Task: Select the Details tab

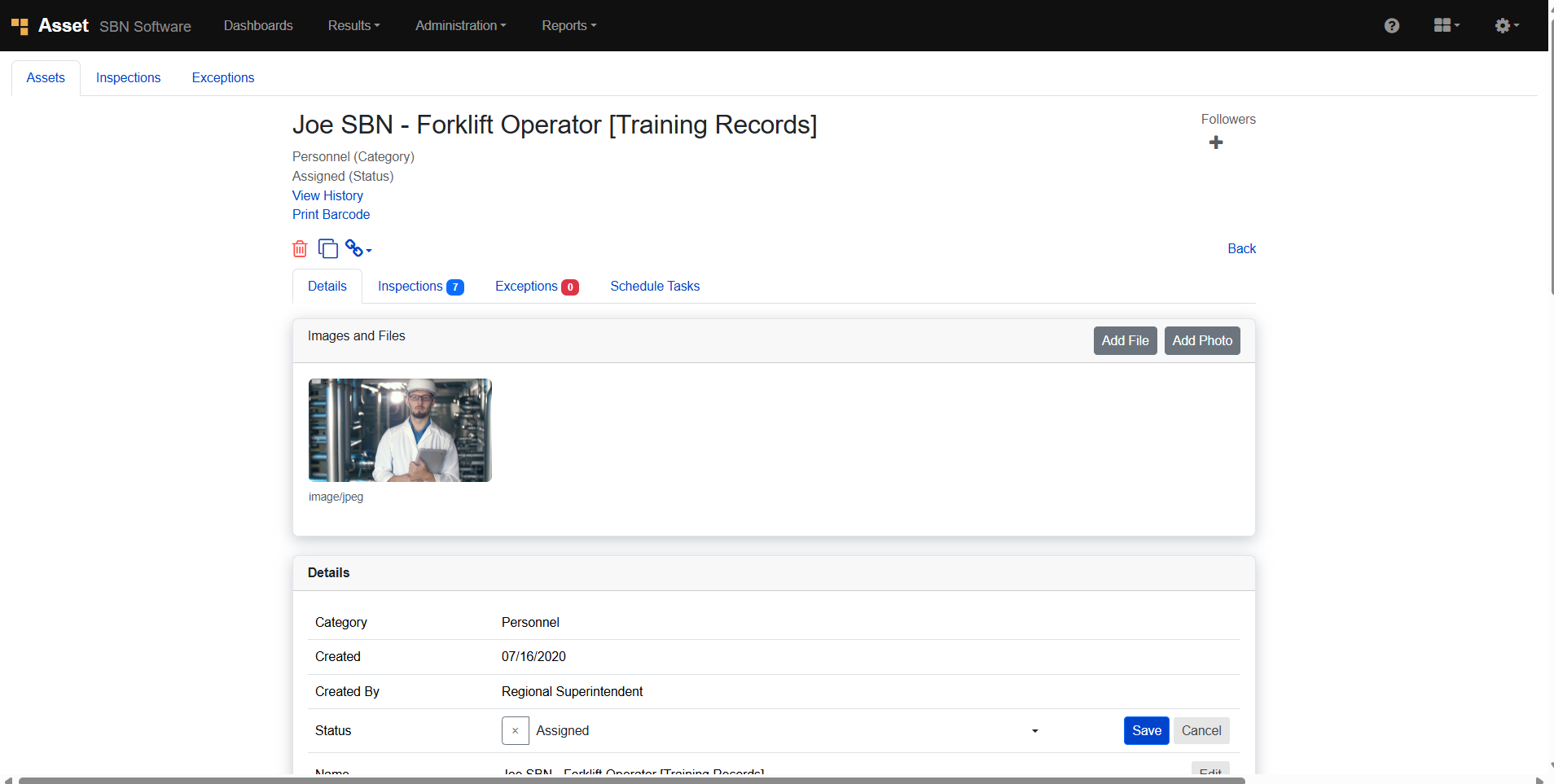Action: (327, 287)
